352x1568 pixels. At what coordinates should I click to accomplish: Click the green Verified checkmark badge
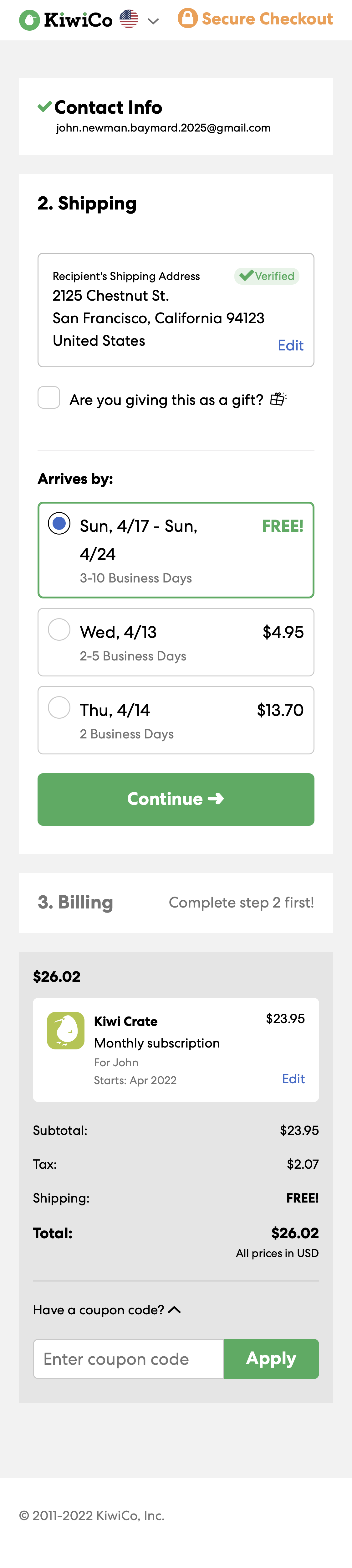coord(266,276)
